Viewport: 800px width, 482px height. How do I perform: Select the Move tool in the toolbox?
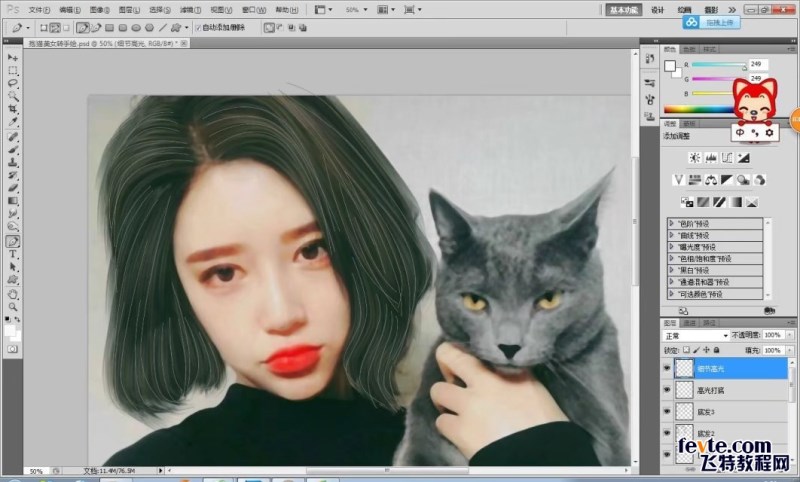click(x=13, y=58)
